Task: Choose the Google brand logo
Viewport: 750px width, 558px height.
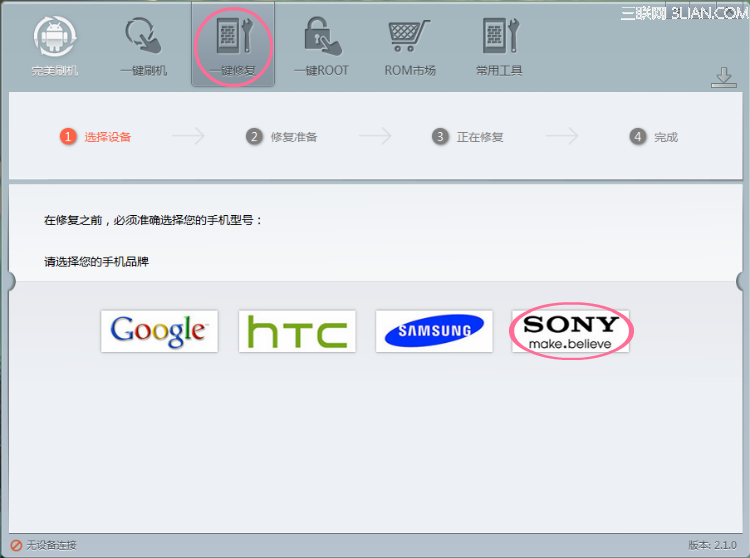Action: point(159,331)
